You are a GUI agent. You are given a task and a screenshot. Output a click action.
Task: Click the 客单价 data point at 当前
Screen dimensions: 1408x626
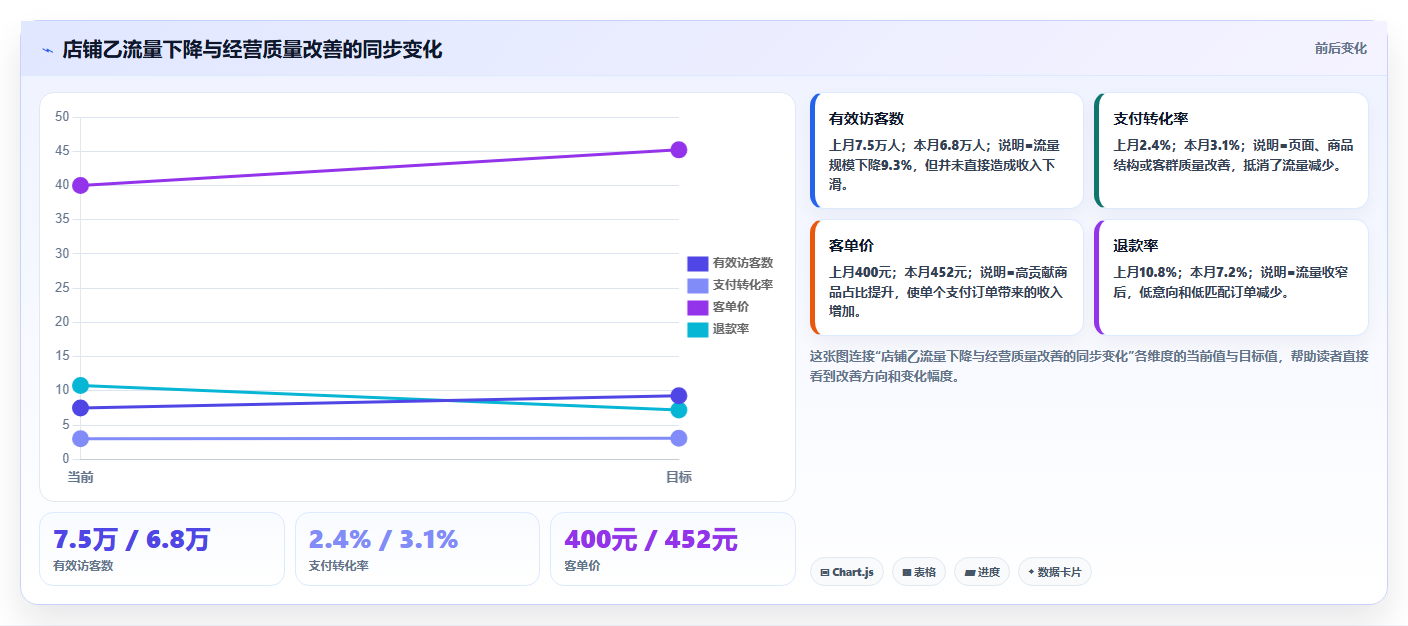[x=81, y=185]
